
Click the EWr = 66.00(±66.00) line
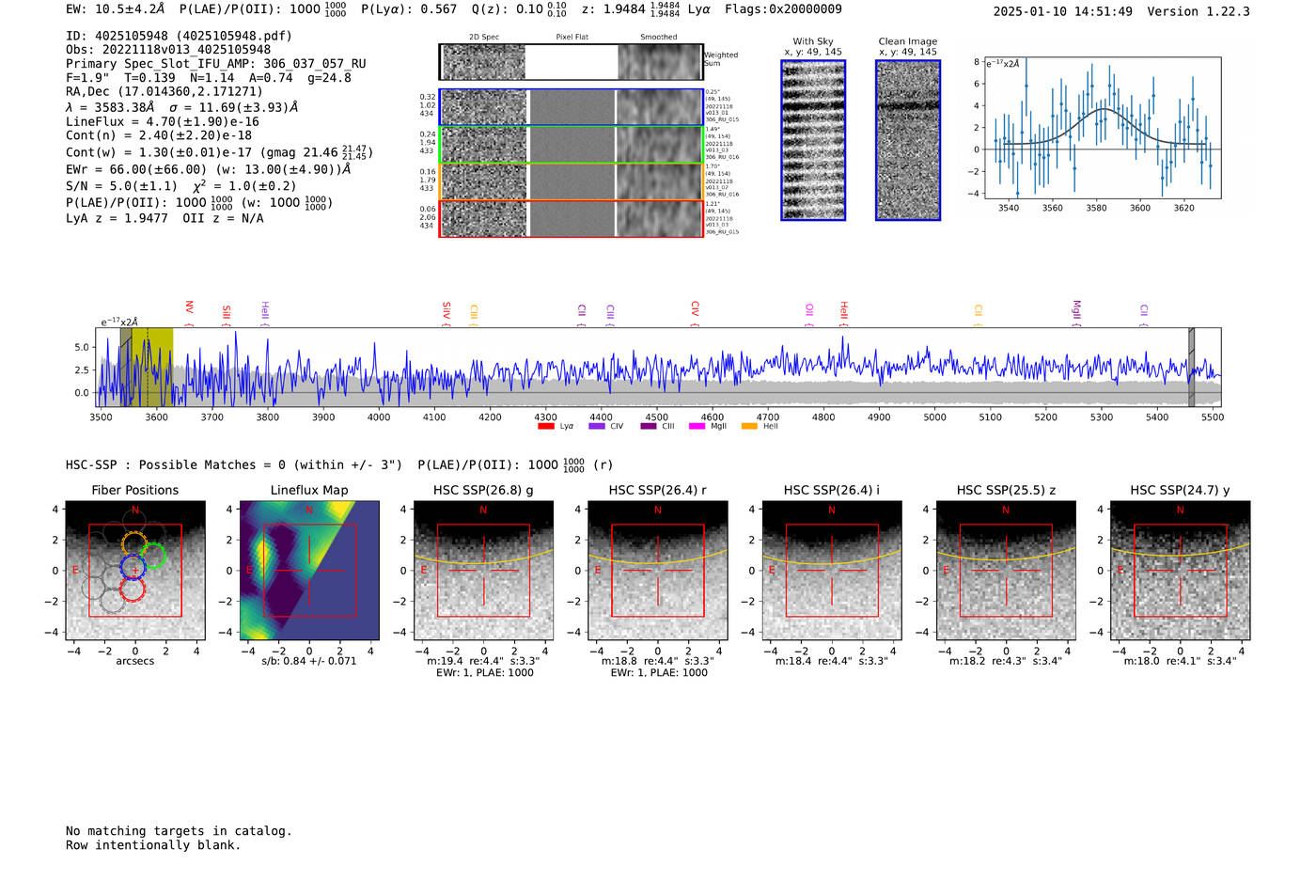click(x=209, y=169)
